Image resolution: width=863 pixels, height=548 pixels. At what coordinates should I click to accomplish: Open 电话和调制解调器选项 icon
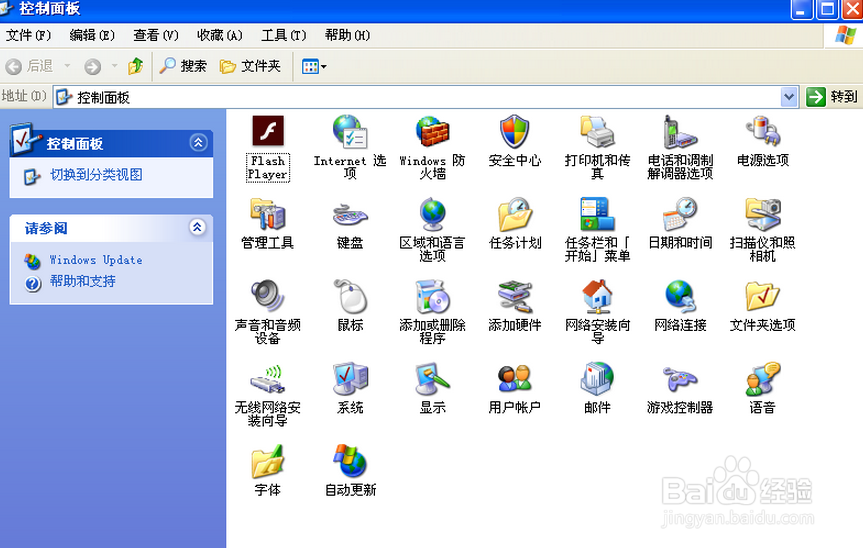680,131
